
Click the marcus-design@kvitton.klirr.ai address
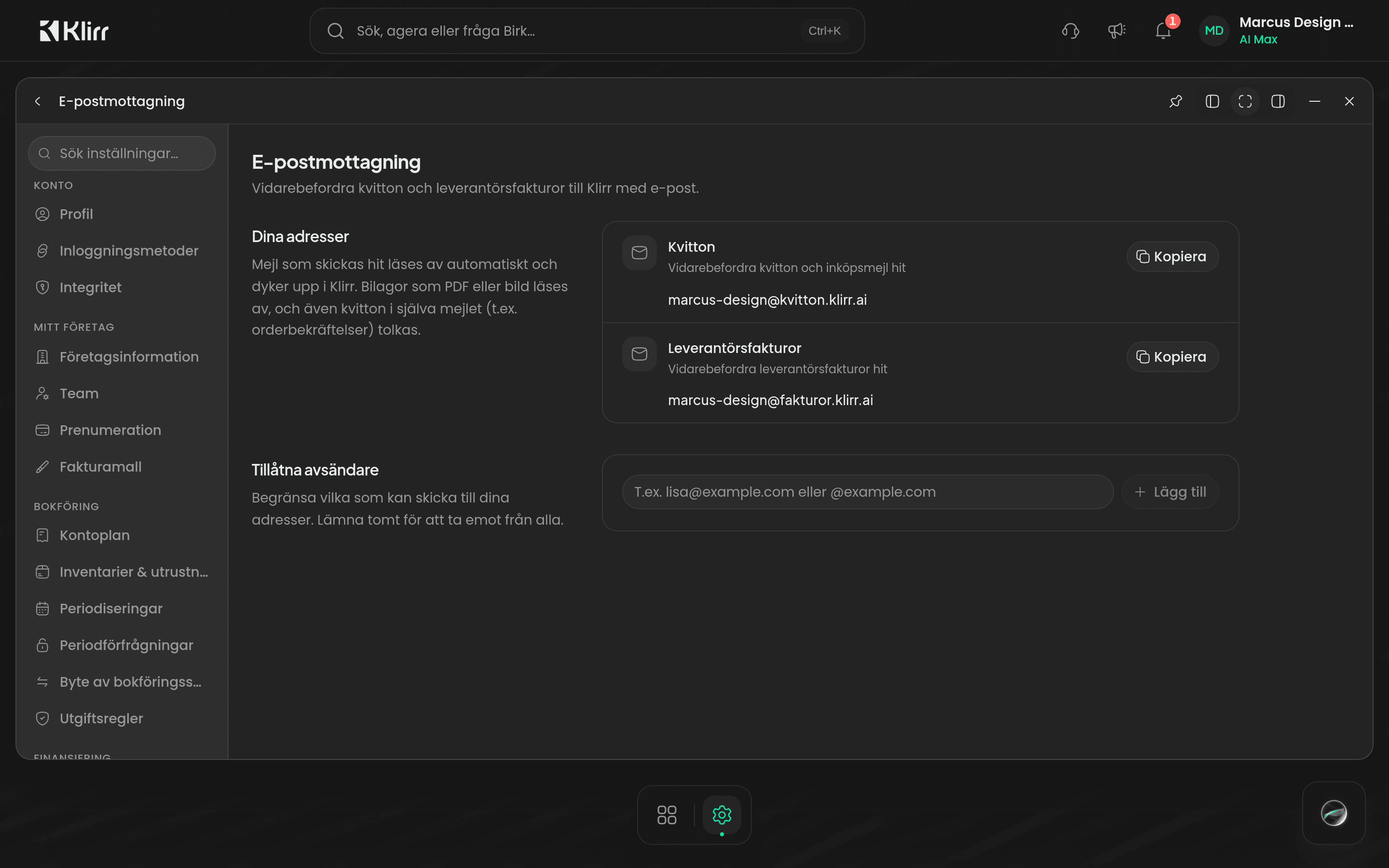pyautogui.click(x=767, y=299)
